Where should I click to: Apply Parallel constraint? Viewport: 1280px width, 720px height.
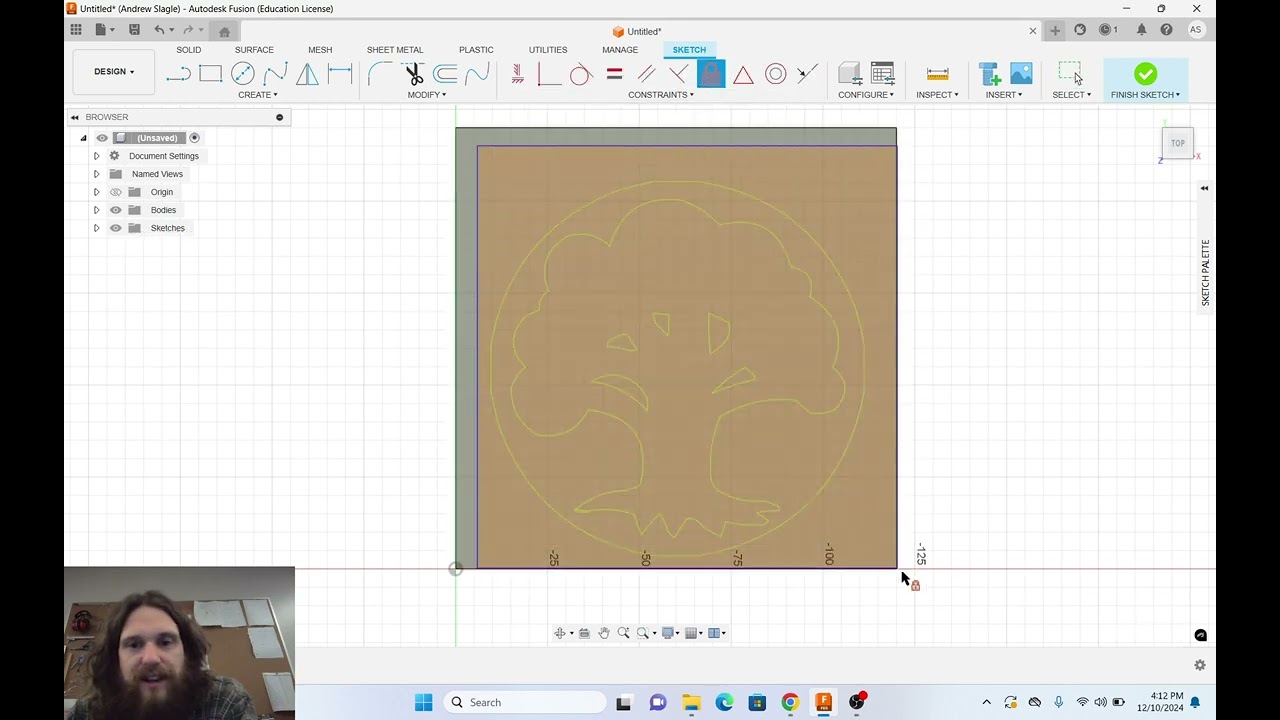click(x=646, y=74)
